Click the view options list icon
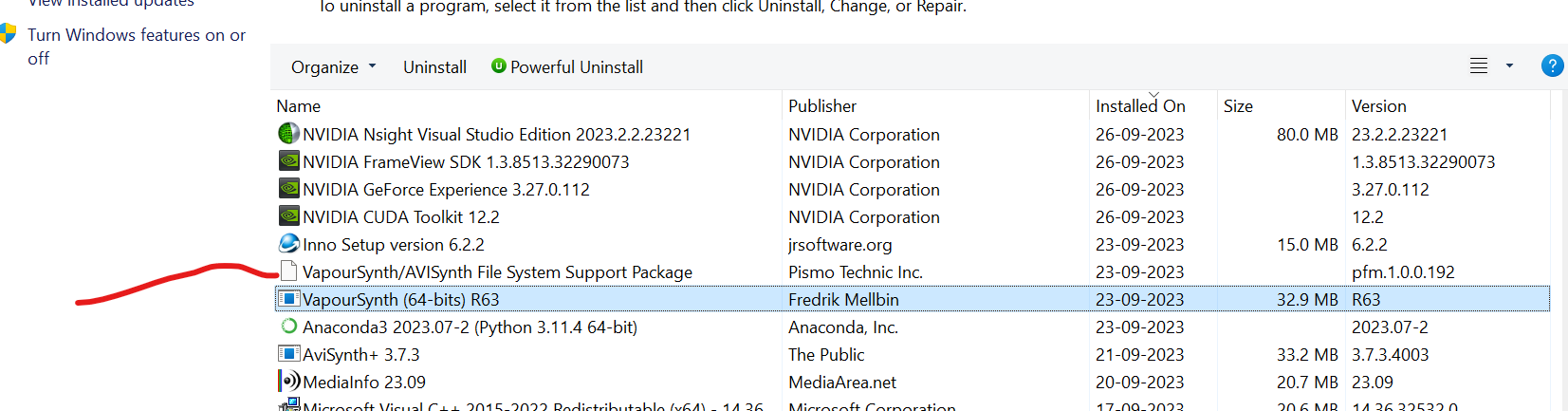 pyautogui.click(x=1479, y=65)
